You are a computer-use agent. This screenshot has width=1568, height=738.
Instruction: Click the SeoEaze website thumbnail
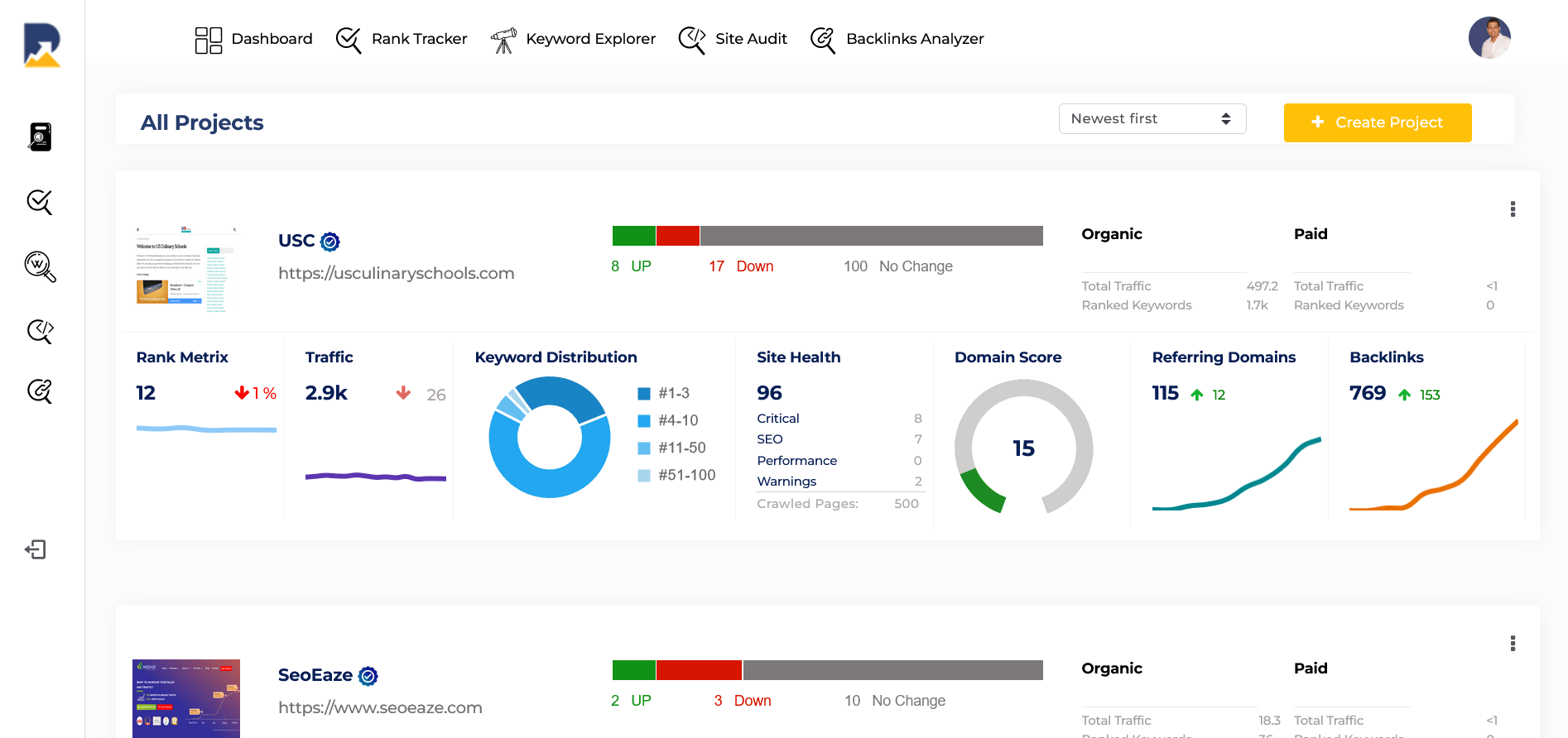(186, 698)
